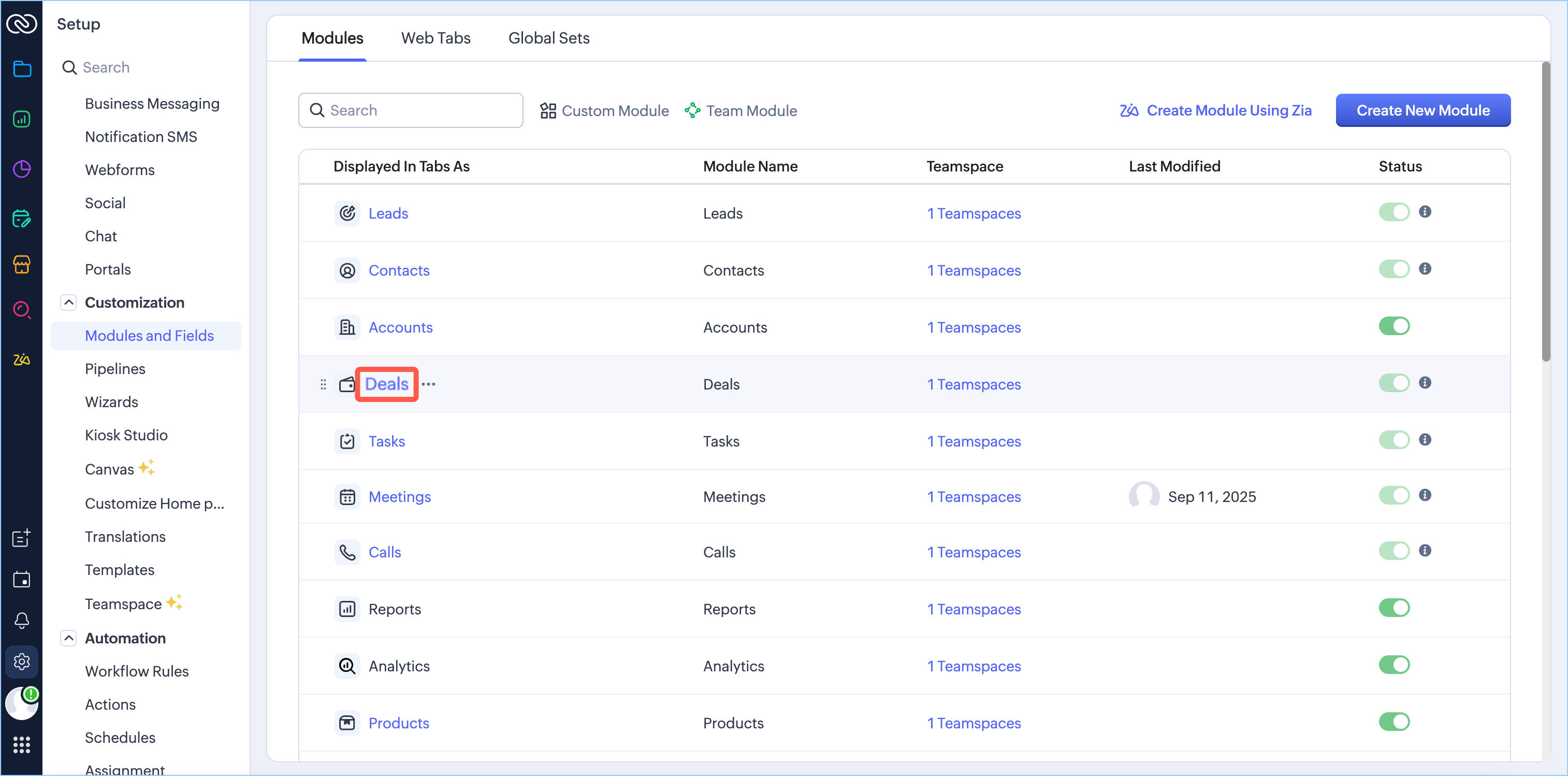Click the Zia icon in left rail

(22, 360)
